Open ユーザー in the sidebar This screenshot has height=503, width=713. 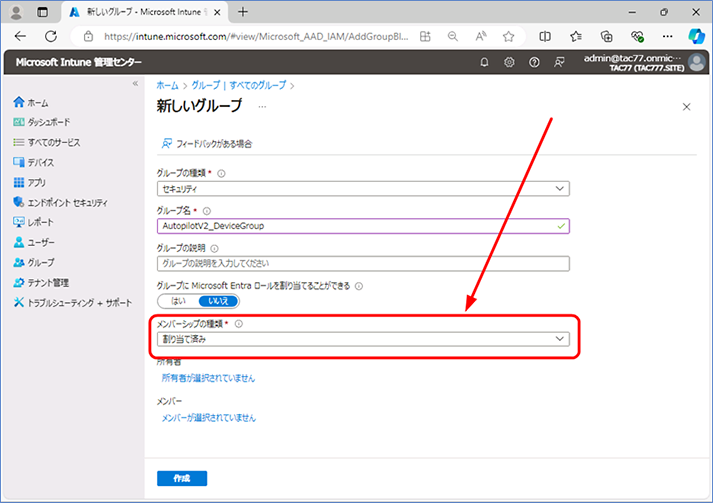(34, 242)
